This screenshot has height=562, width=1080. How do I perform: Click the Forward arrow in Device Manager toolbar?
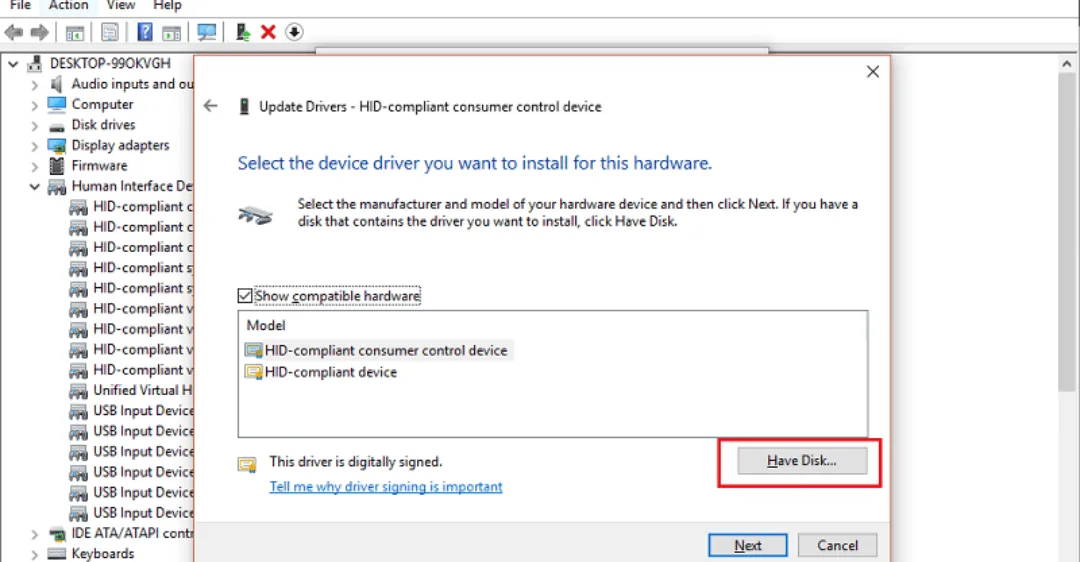coord(40,32)
